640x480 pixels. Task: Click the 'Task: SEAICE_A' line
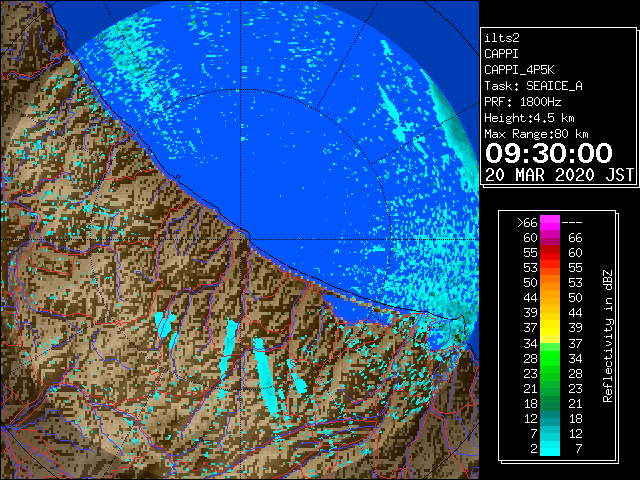[533, 86]
